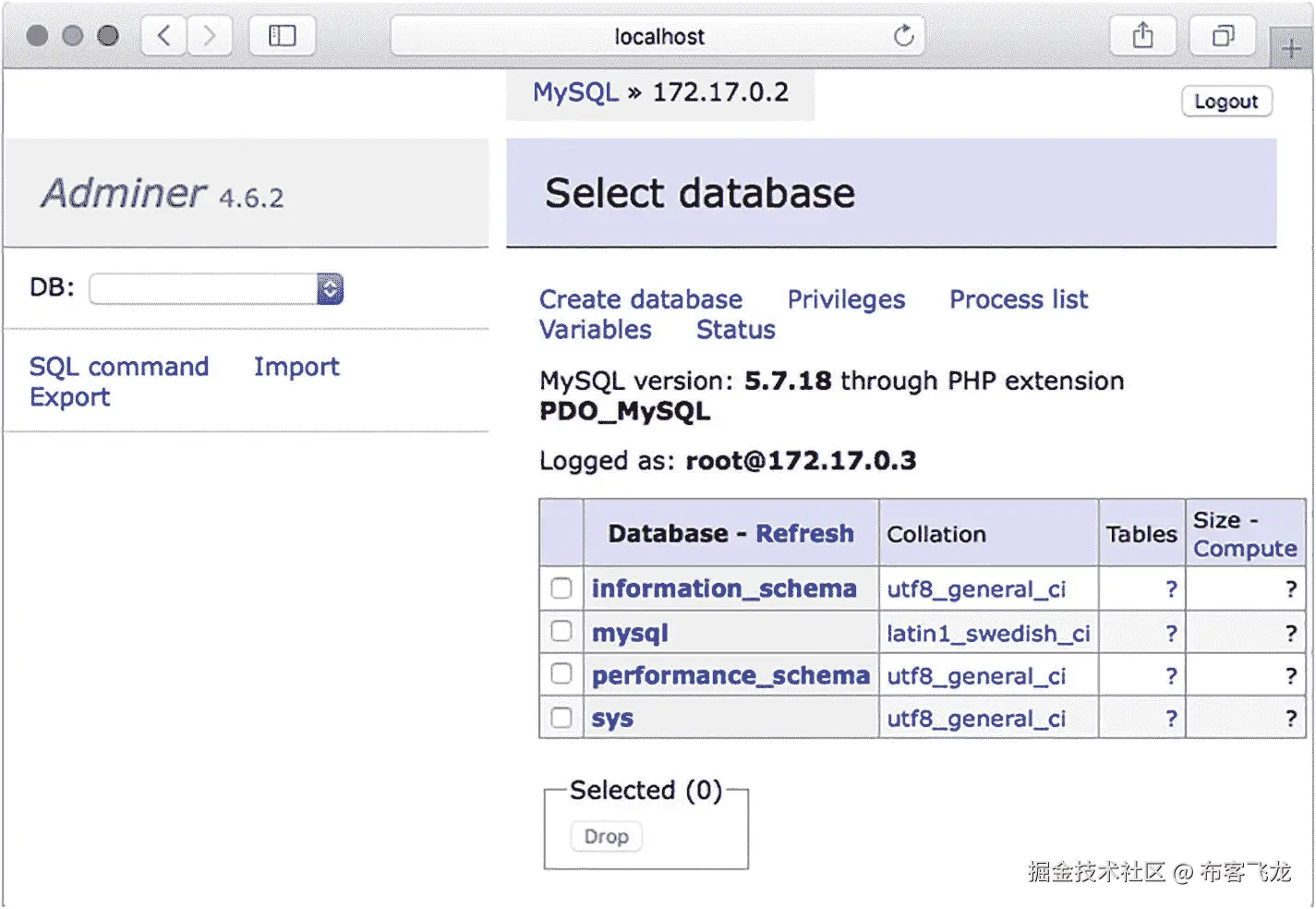Tick the information_schema checkbox
The height and width of the screenshot is (909, 1316).
[561, 588]
